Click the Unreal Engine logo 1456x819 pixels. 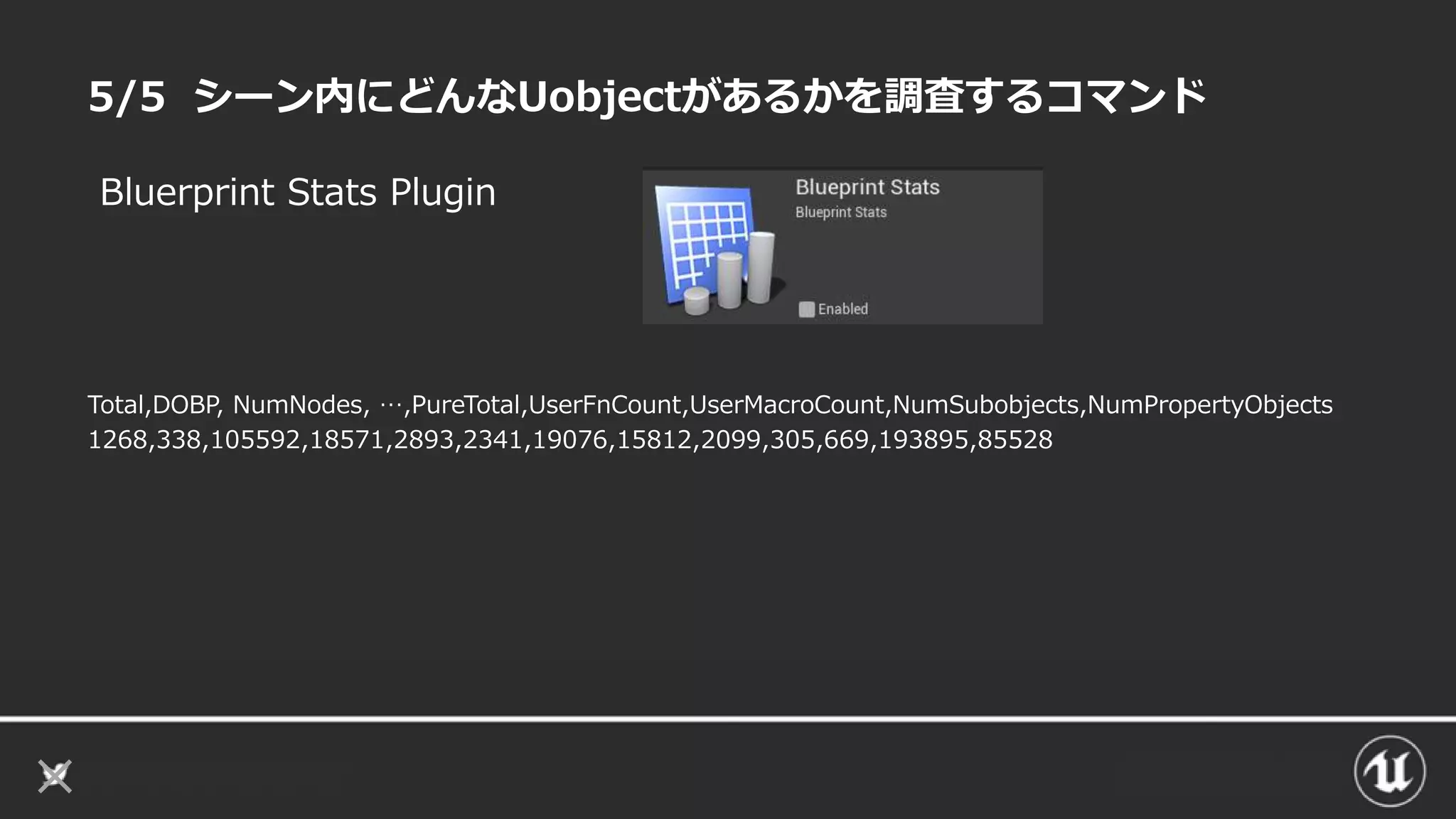pos(1389,771)
